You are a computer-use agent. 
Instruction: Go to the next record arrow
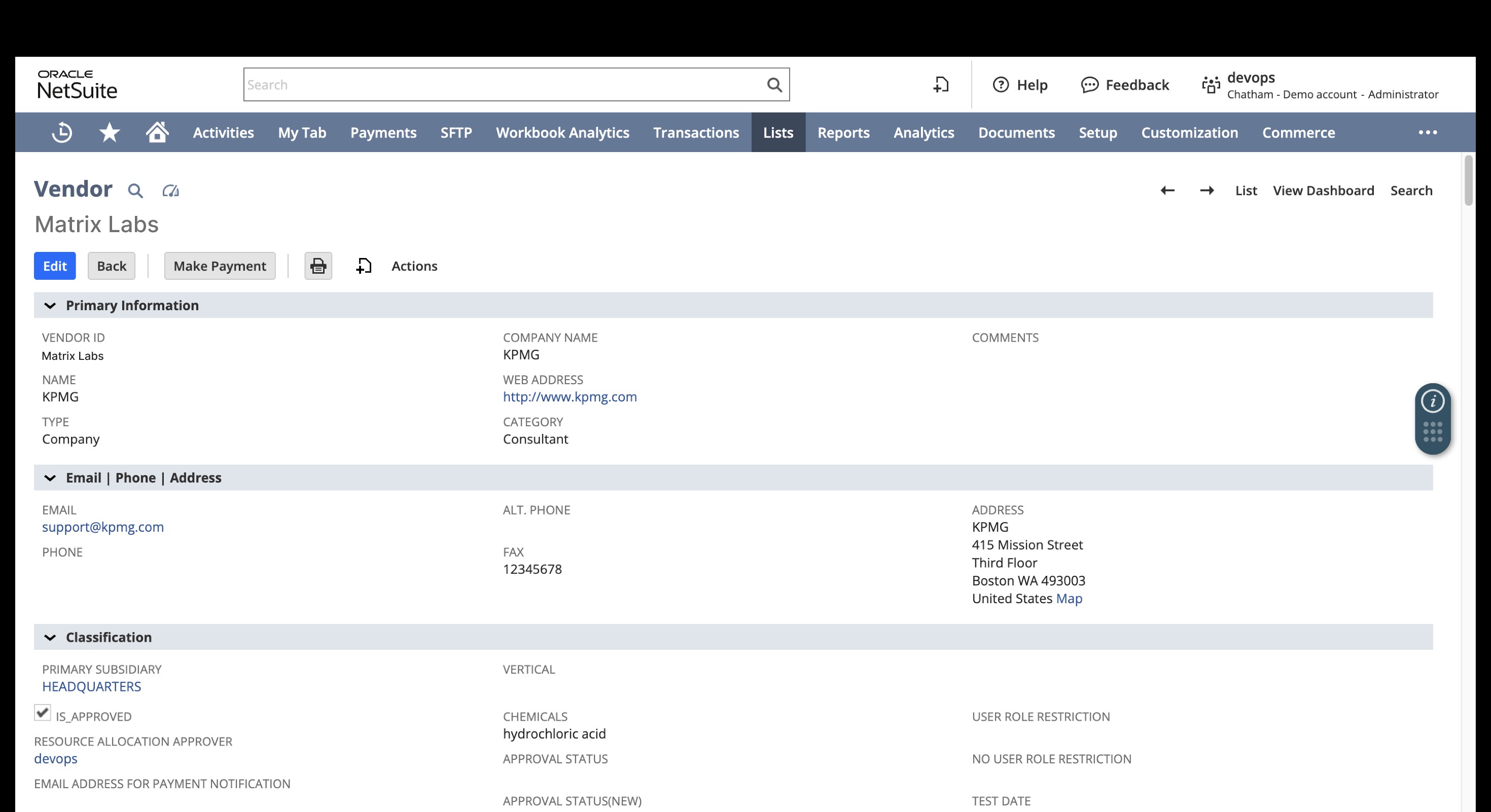point(1207,190)
